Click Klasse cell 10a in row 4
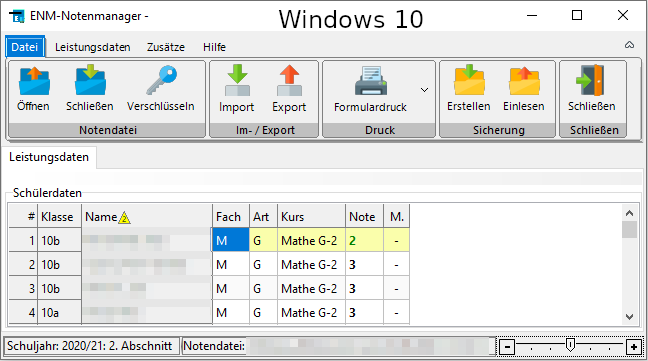648x361 pixels. [x=60, y=313]
